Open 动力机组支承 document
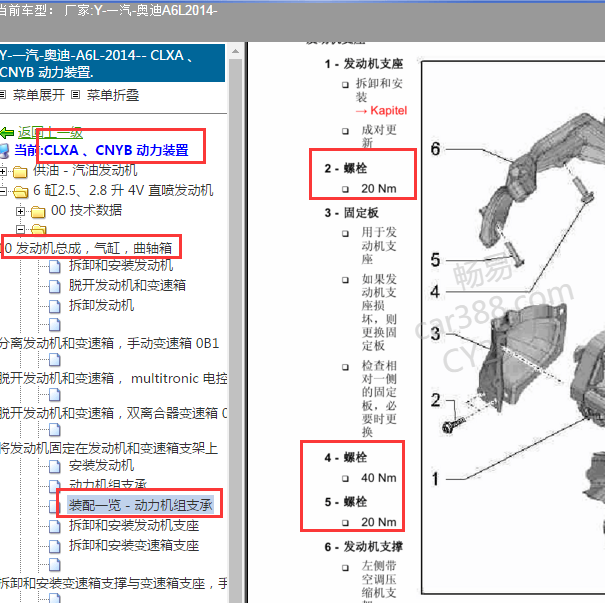Viewport: 605px width, 603px height. pyautogui.click(x=108, y=483)
